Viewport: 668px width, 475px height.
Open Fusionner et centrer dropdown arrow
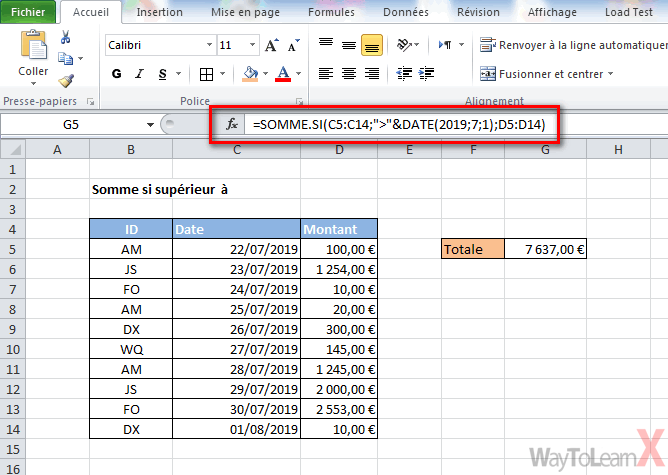tap(610, 74)
